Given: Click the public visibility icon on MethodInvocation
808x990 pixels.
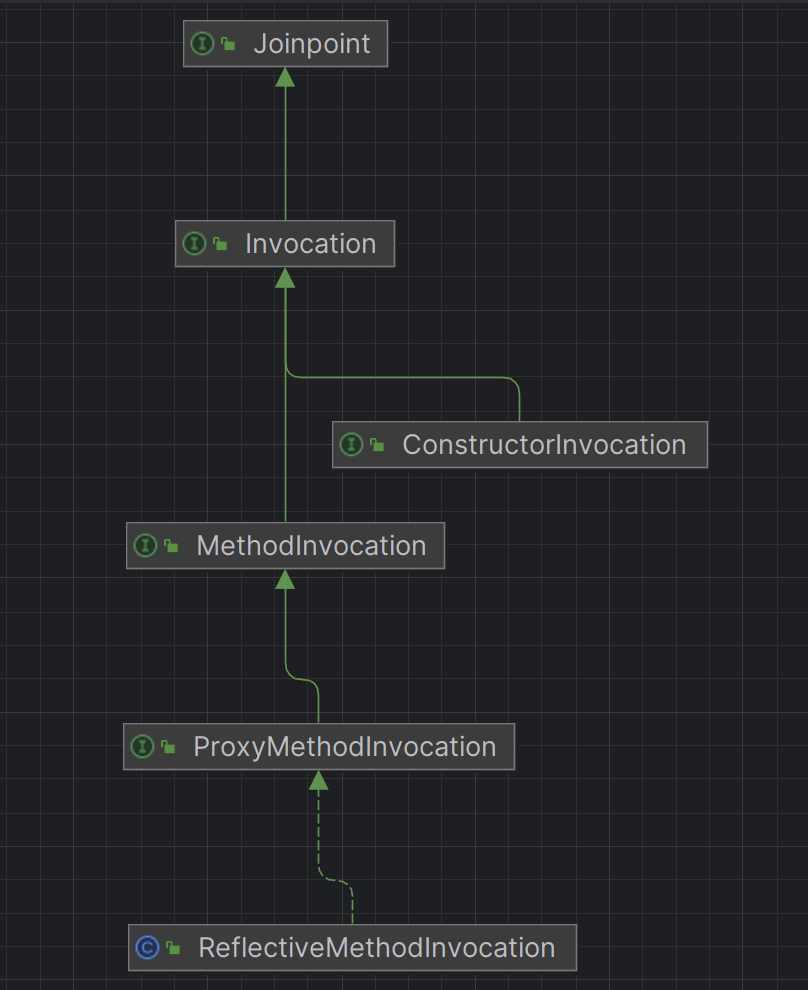Looking at the screenshot, I should point(171,546).
